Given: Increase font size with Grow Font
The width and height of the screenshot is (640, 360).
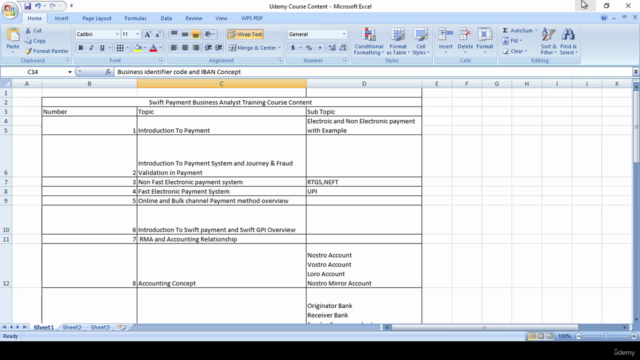Looking at the screenshot, I should click(x=148, y=34).
